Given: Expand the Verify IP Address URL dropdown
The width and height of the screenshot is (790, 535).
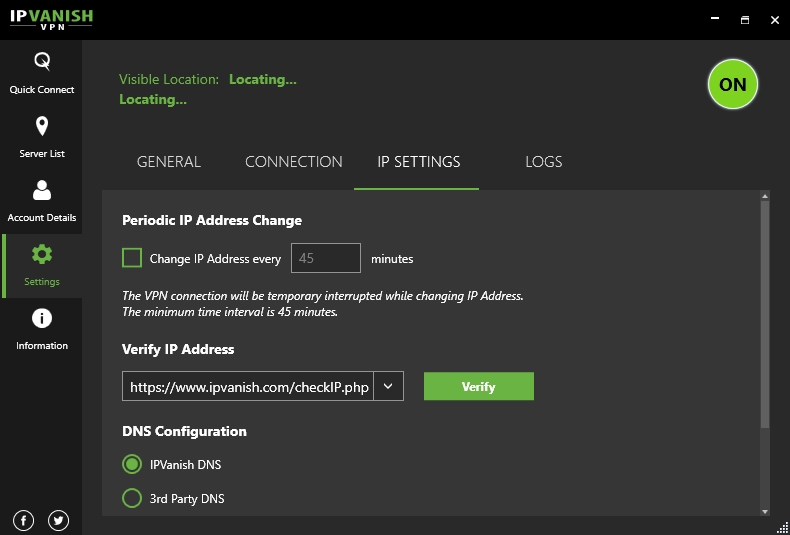Looking at the screenshot, I should (x=388, y=386).
